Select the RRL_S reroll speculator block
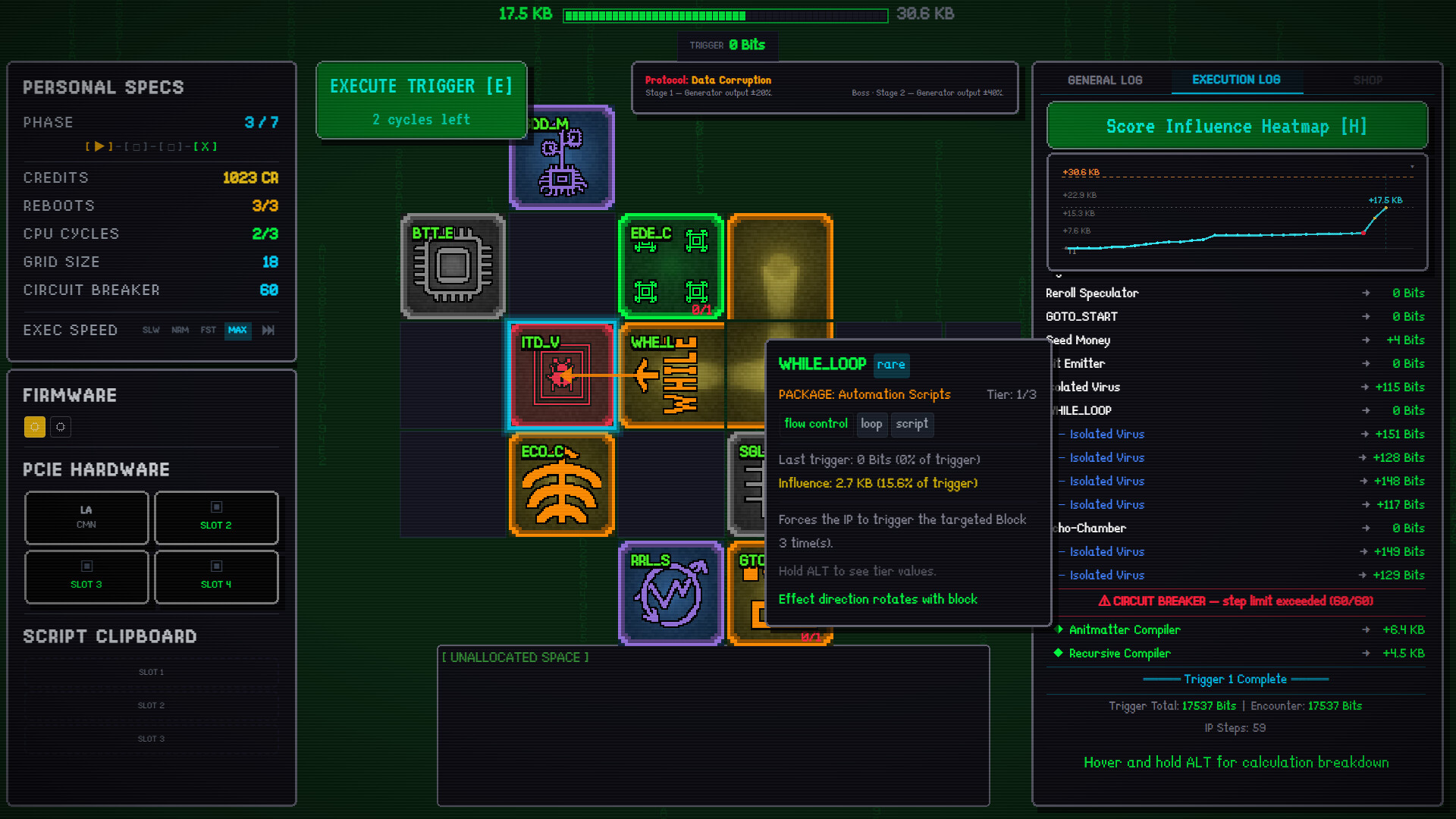Image resolution: width=1456 pixels, height=819 pixels. [x=671, y=594]
